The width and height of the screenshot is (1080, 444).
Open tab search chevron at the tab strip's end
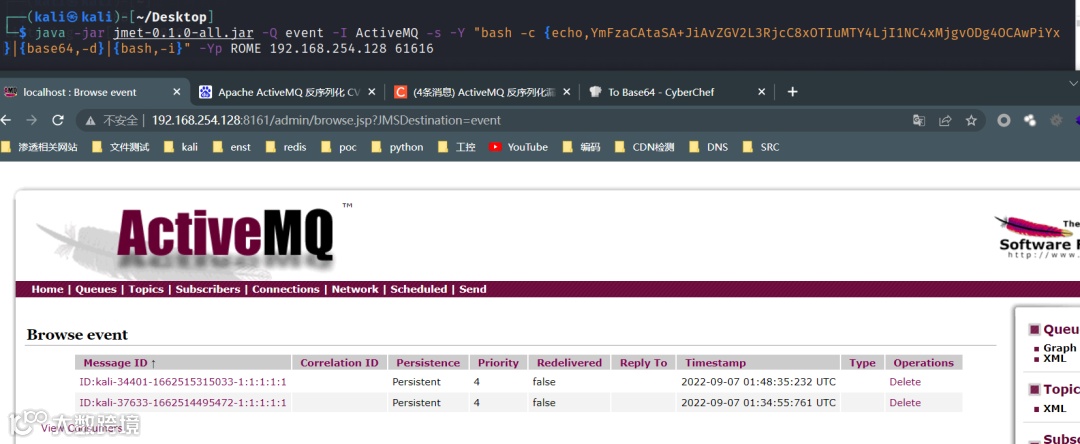coord(1073,83)
